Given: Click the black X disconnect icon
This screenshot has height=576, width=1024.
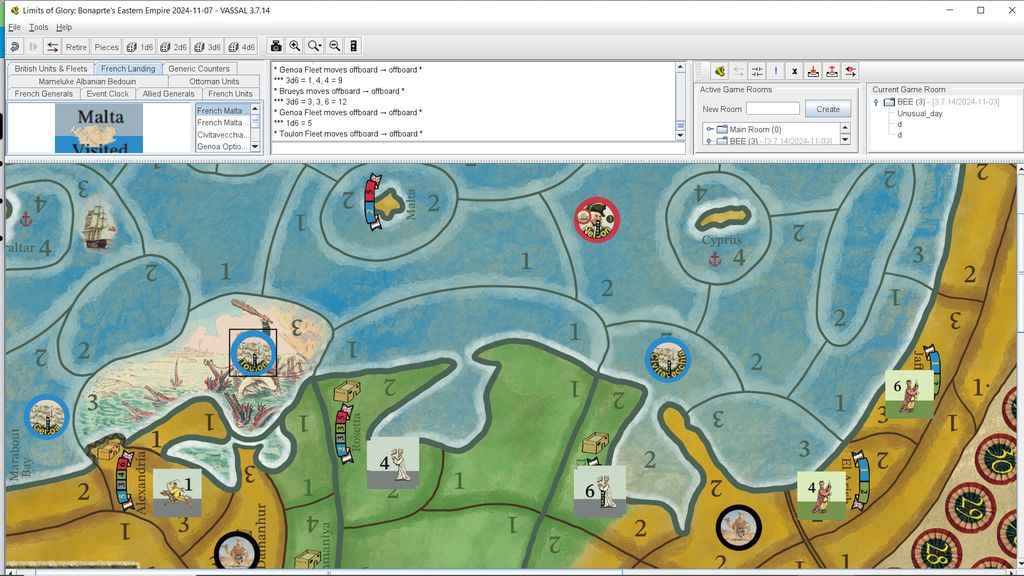Looking at the screenshot, I should pos(794,71).
